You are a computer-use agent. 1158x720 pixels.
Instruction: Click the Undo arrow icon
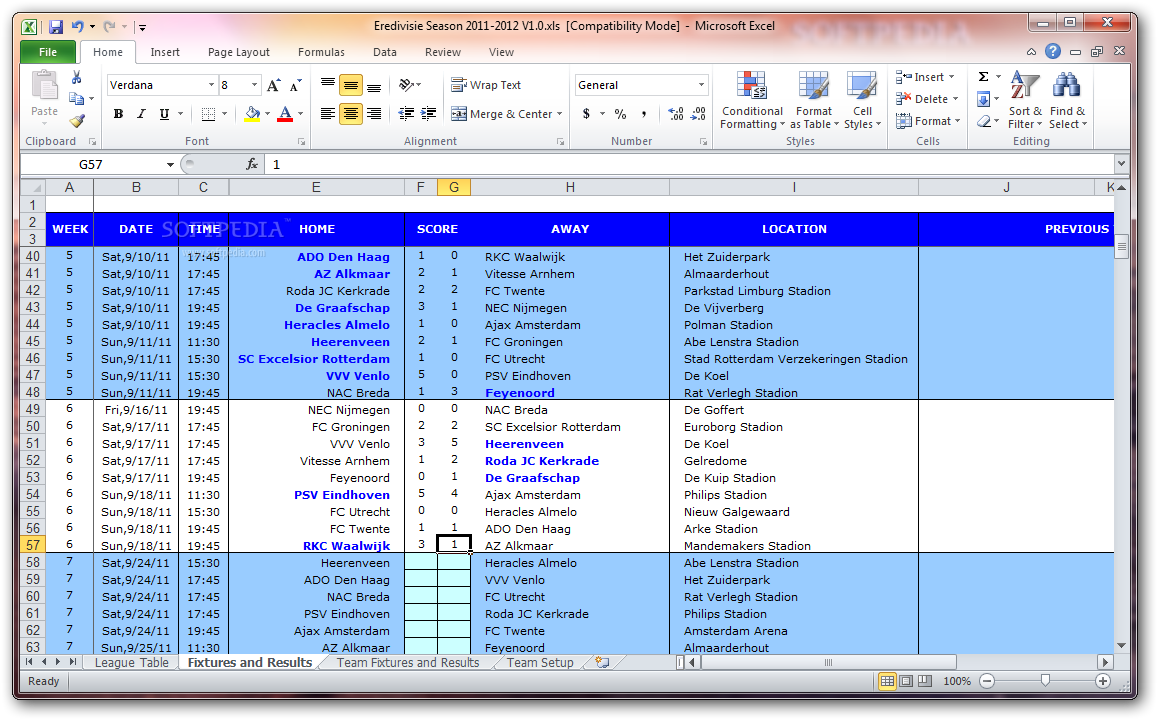(77, 27)
